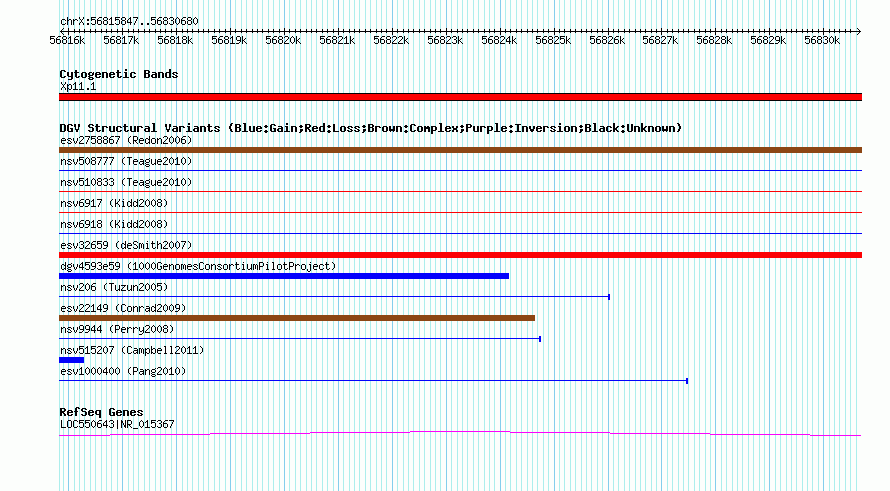
Task: Click the 56828k ruler tick label
Action: 714,40
